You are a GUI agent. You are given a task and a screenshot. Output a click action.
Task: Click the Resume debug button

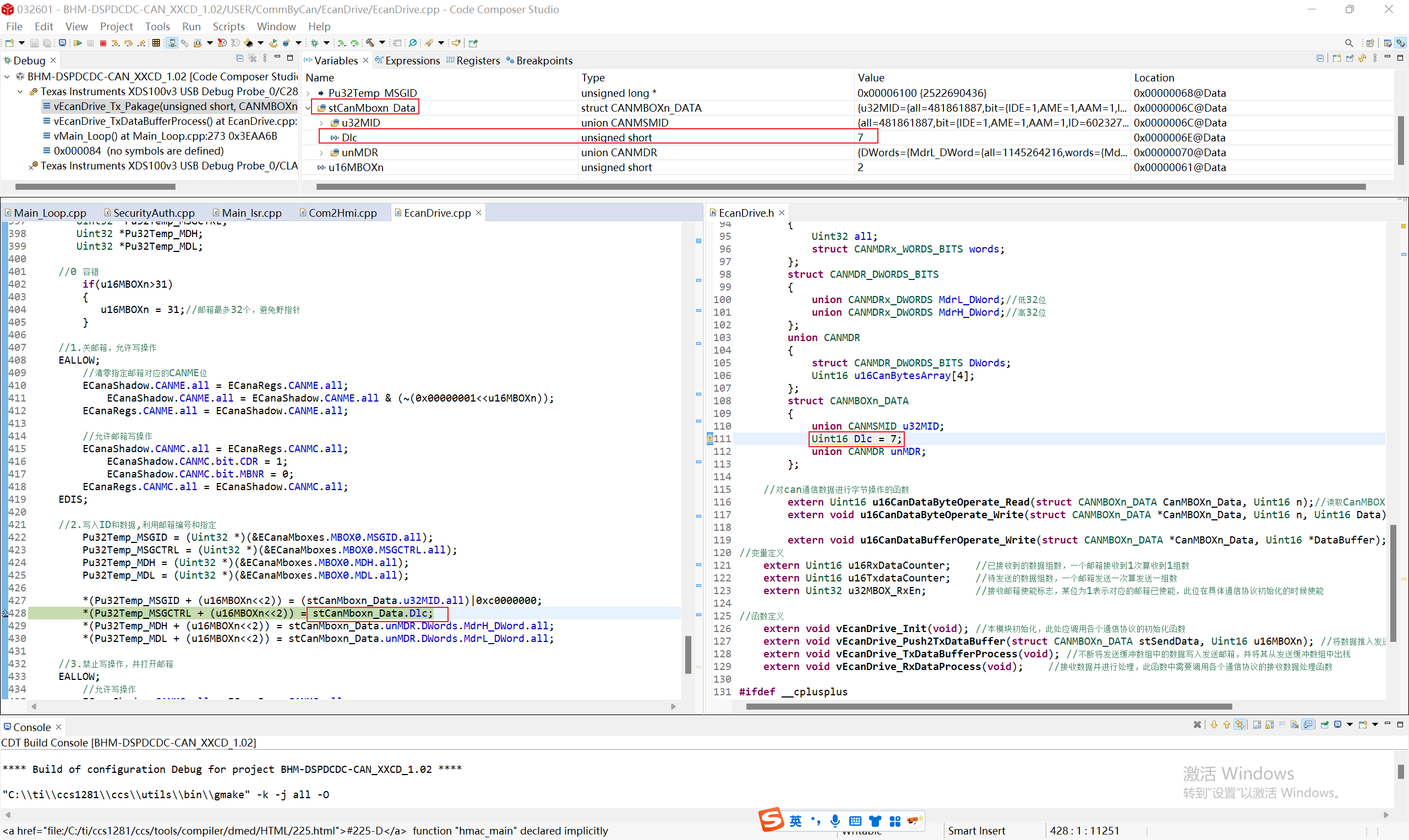click(78, 43)
